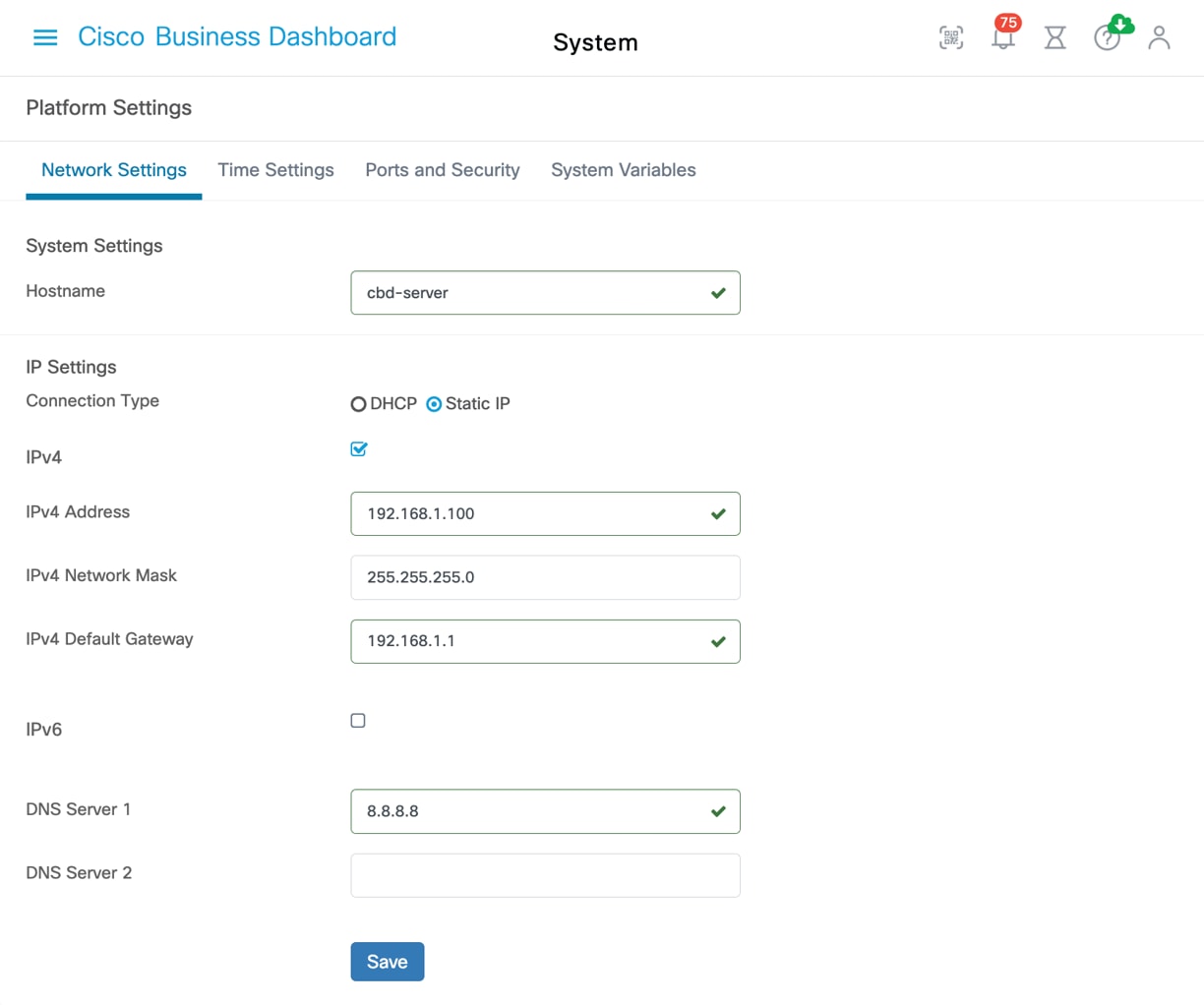Click the System page title
The image size is (1204, 1005).
[595, 42]
